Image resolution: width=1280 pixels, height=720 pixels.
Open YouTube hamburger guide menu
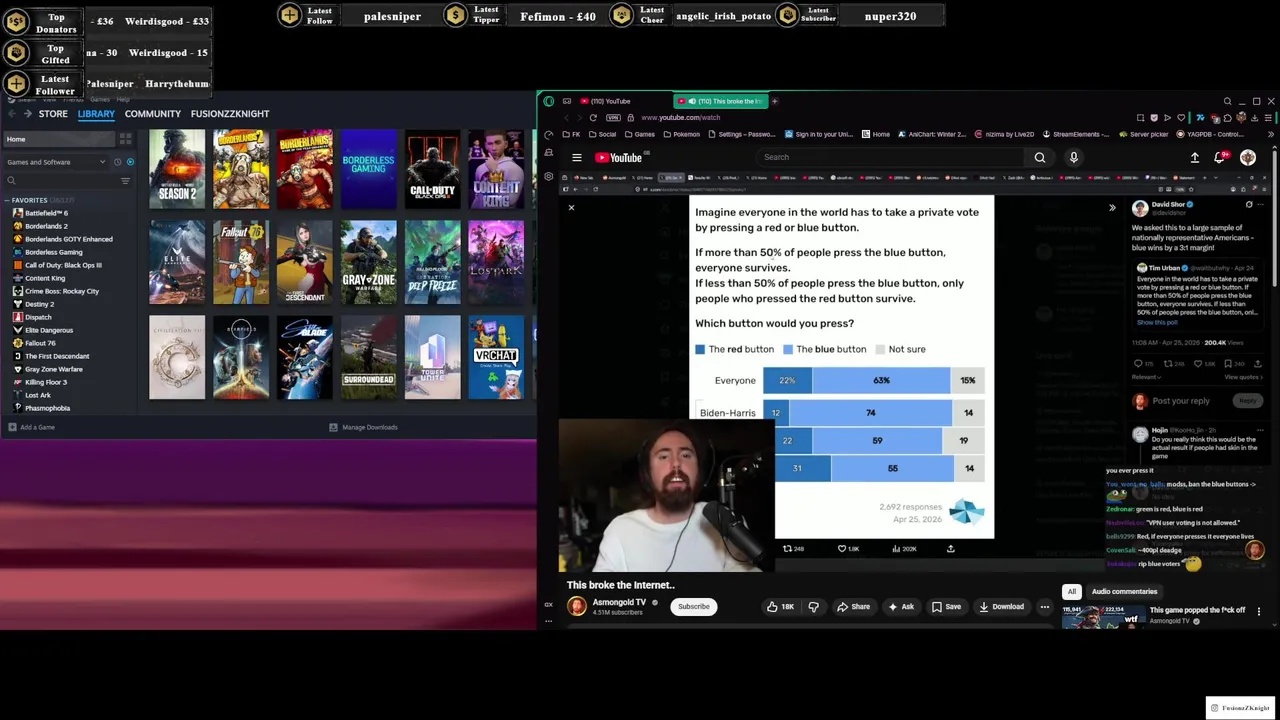pyautogui.click(x=577, y=157)
